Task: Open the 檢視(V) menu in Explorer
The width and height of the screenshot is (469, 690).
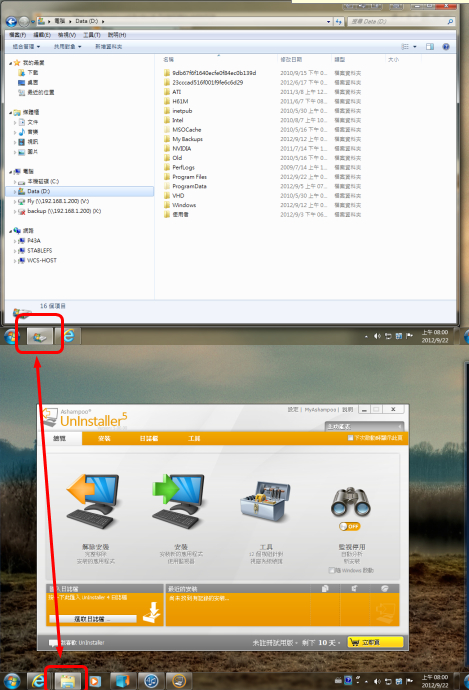Action: click(67, 35)
